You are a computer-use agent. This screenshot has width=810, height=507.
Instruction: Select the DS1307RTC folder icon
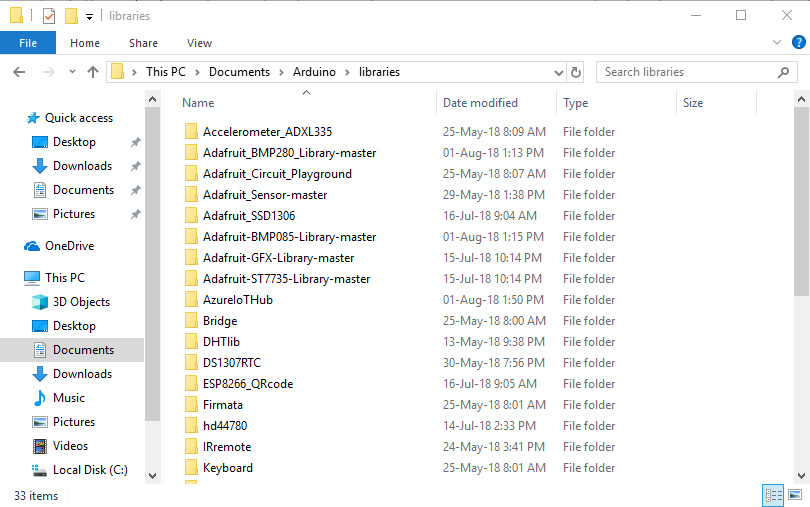click(191, 363)
